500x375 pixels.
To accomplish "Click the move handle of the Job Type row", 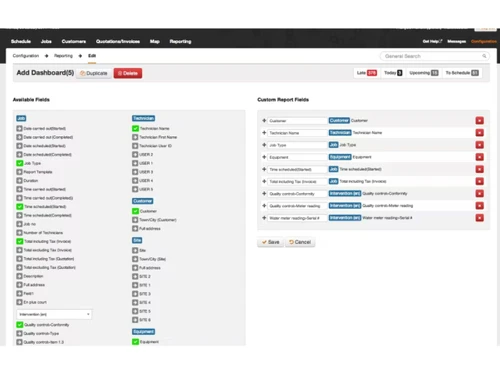I will pos(264,145).
